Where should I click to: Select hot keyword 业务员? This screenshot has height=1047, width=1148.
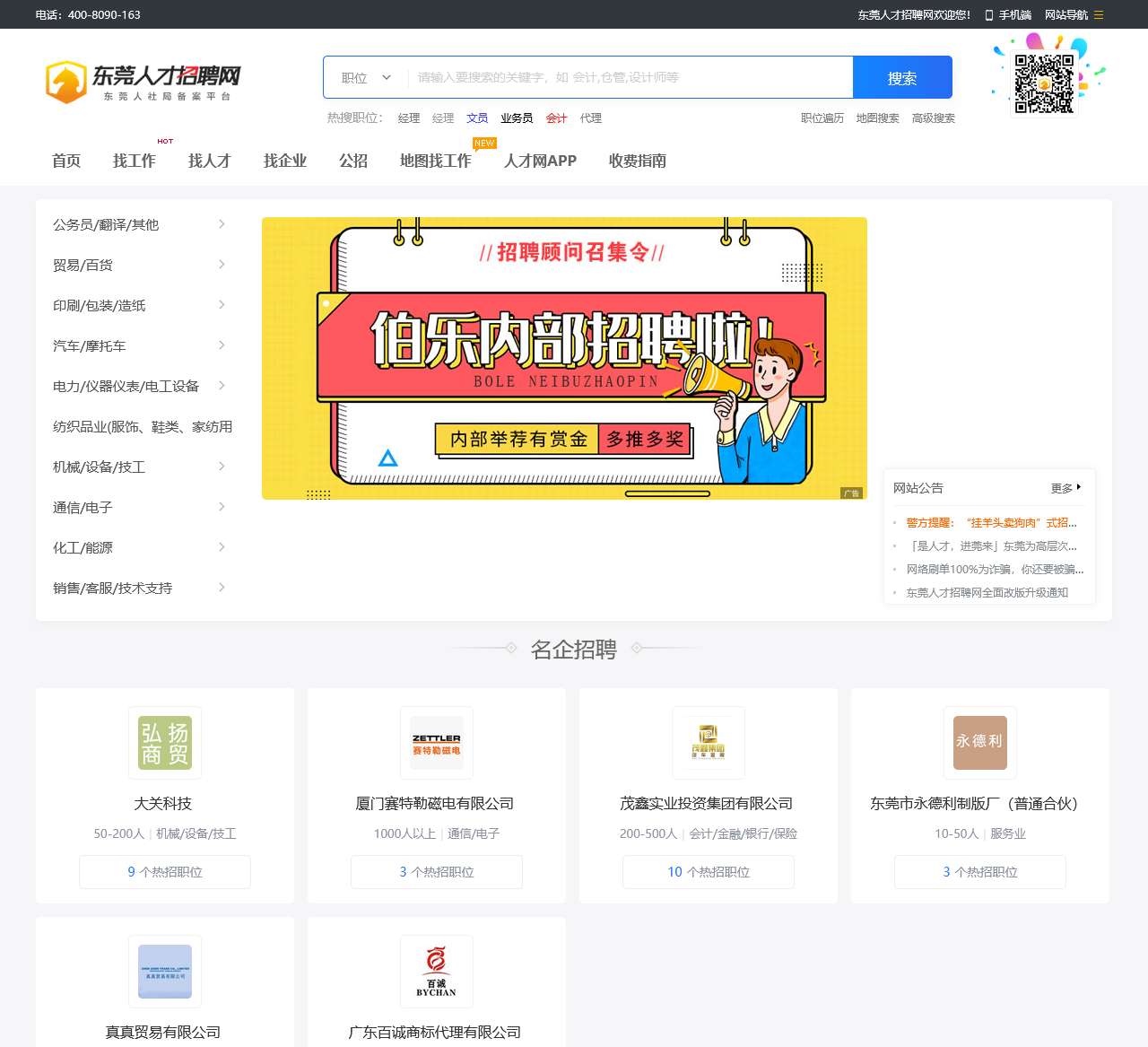517,118
